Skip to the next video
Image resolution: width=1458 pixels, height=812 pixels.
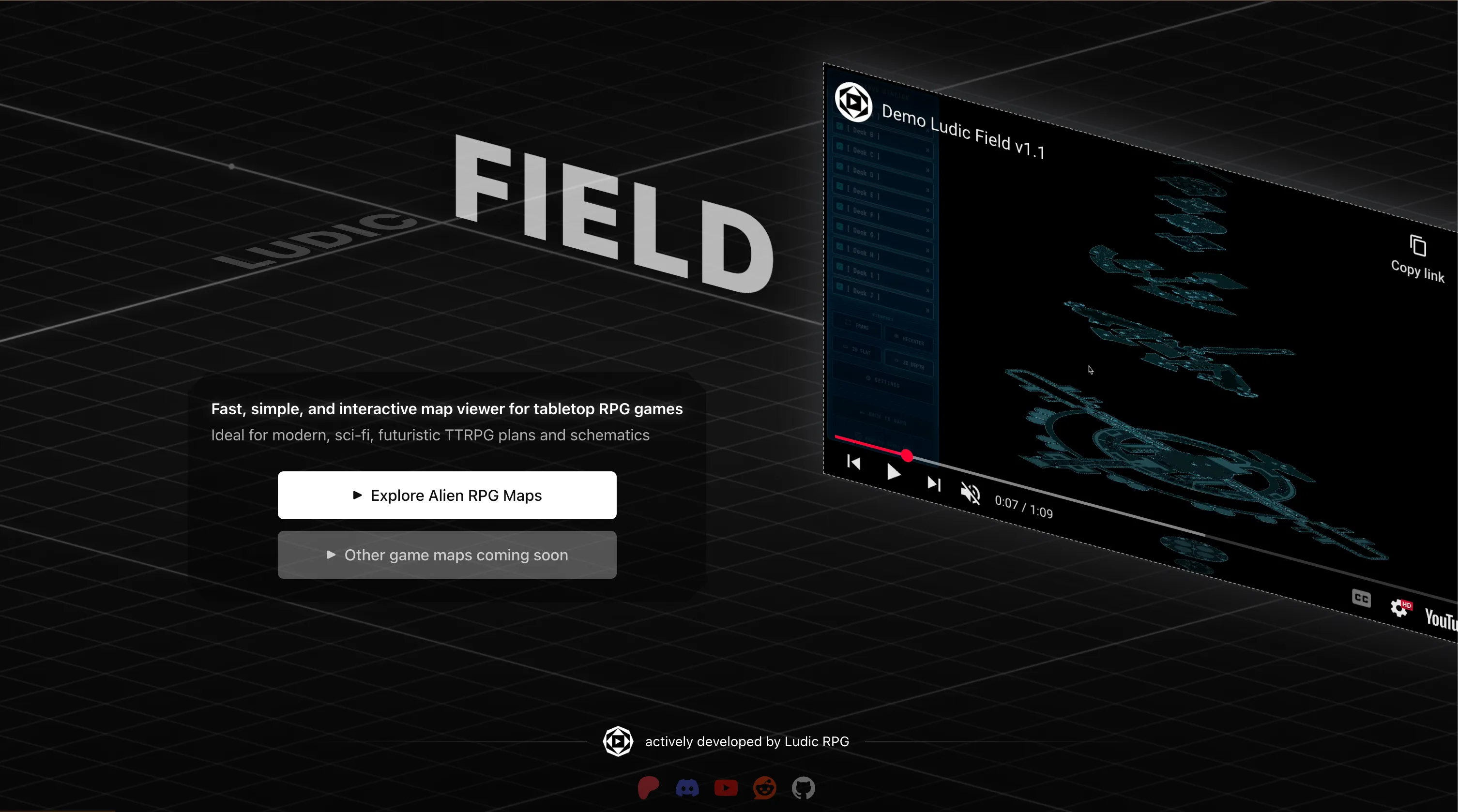pyautogui.click(x=934, y=483)
